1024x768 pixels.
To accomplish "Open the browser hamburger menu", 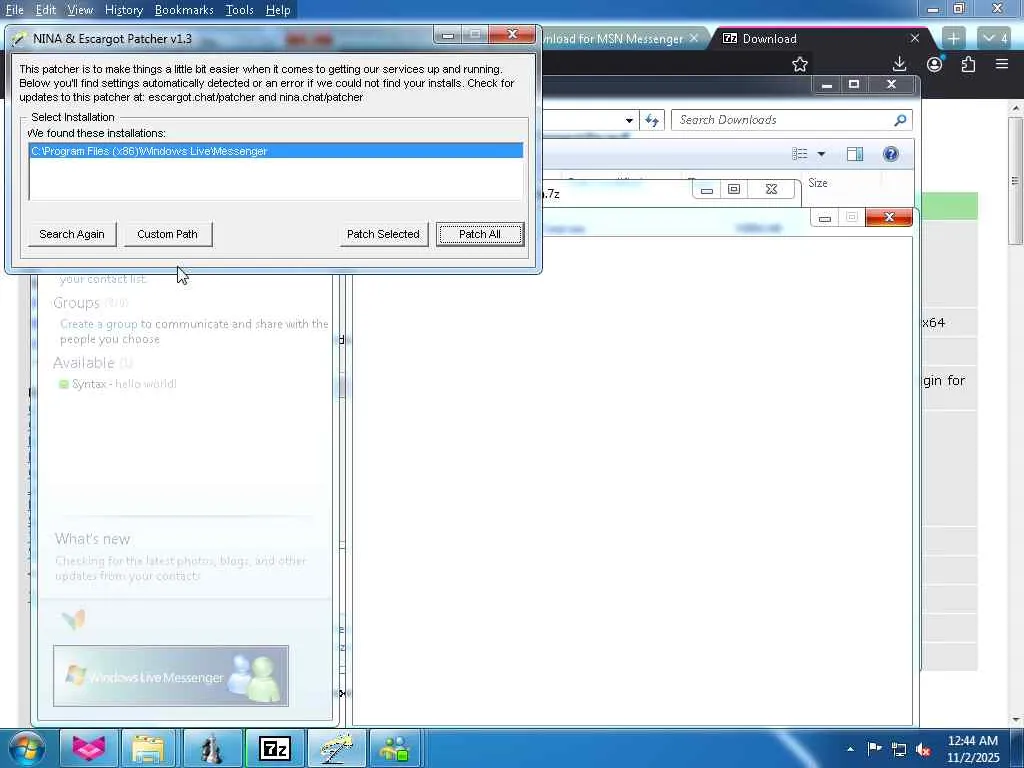I will 1002,64.
